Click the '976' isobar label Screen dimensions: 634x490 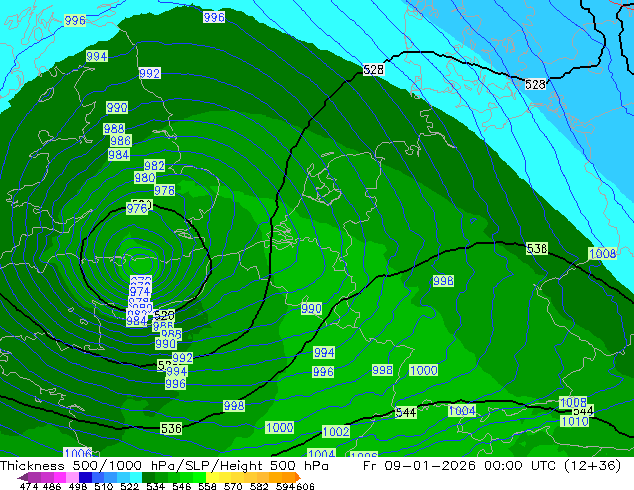[x=137, y=209]
